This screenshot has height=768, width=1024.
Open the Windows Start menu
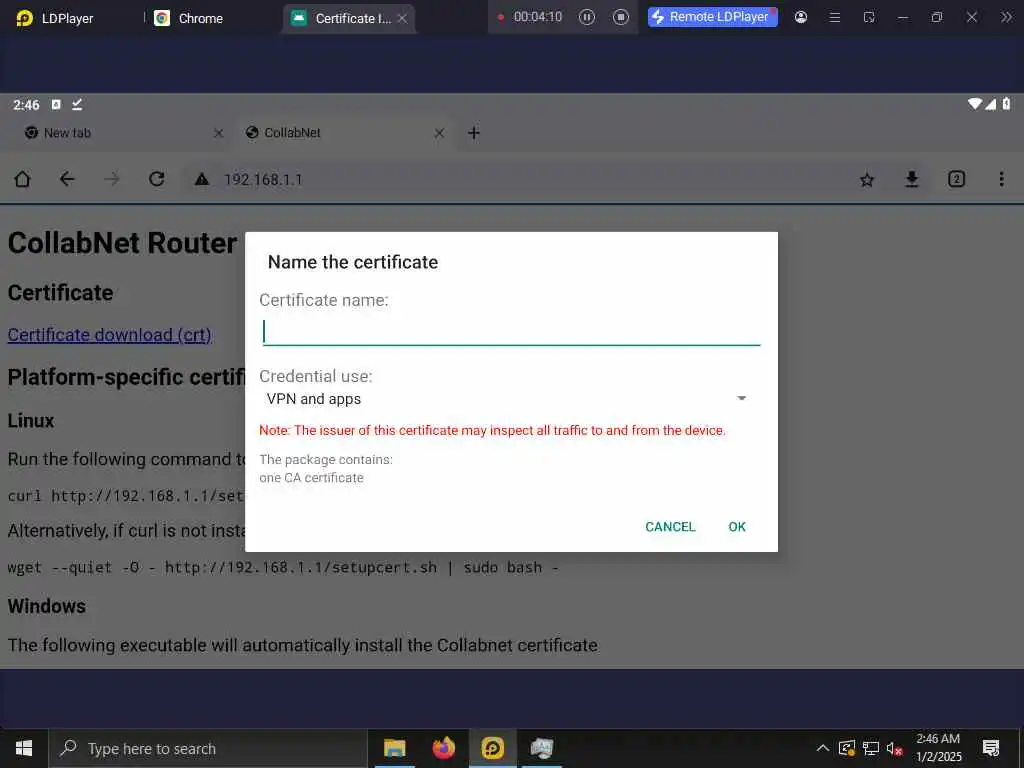24,748
